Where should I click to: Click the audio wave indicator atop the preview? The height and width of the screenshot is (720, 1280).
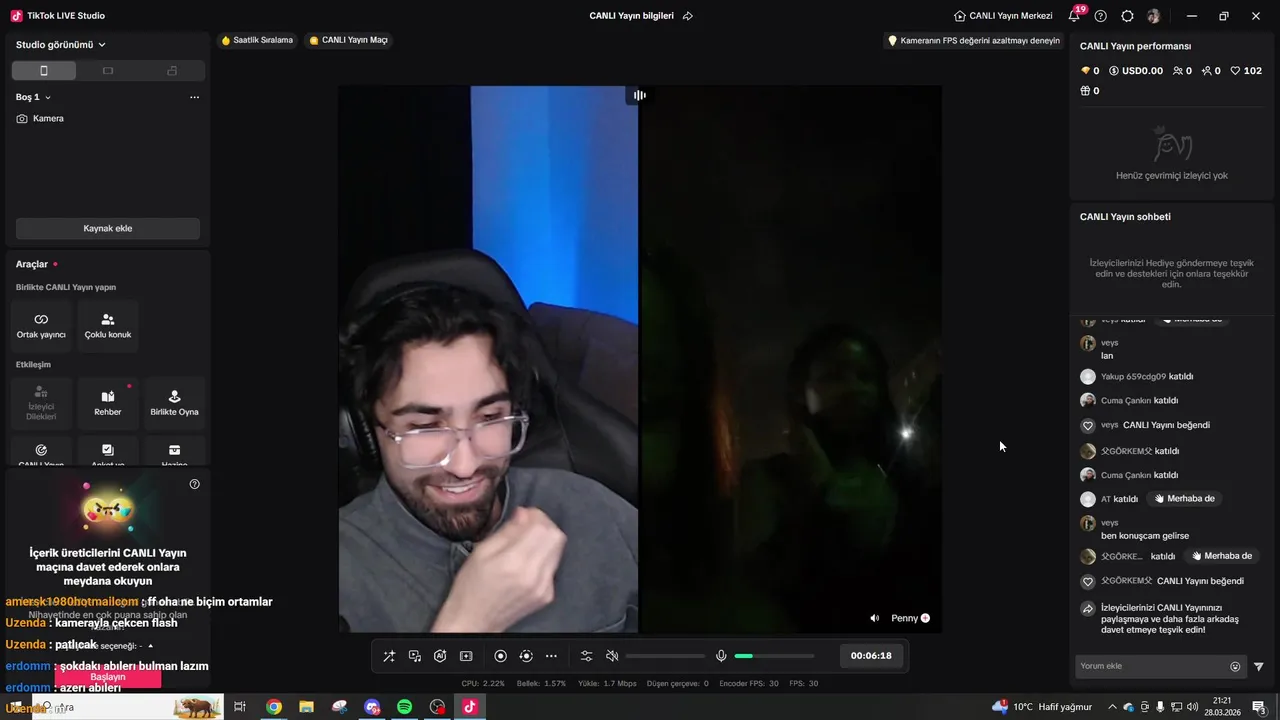tap(640, 95)
